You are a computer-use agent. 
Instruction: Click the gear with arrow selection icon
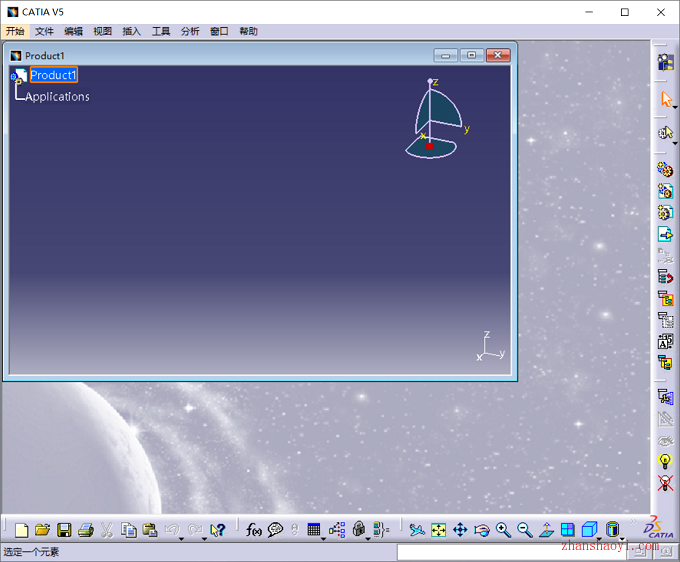pos(665,133)
